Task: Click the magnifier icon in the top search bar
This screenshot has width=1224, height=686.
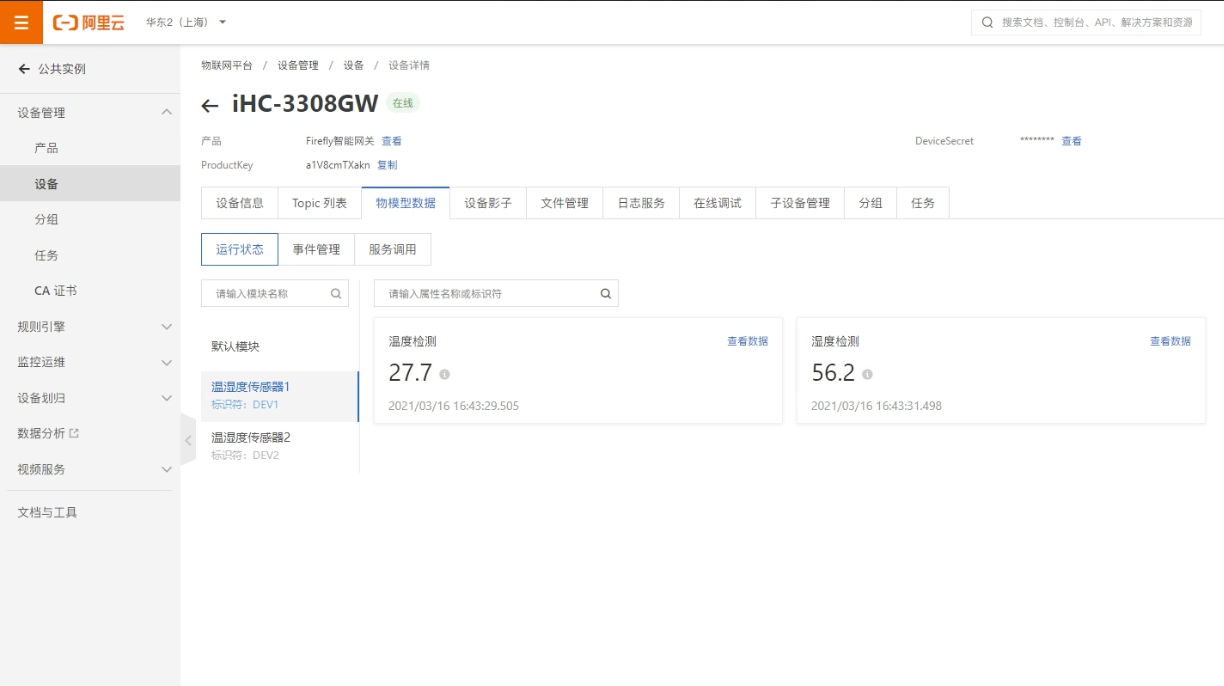Action: point(987,22)
